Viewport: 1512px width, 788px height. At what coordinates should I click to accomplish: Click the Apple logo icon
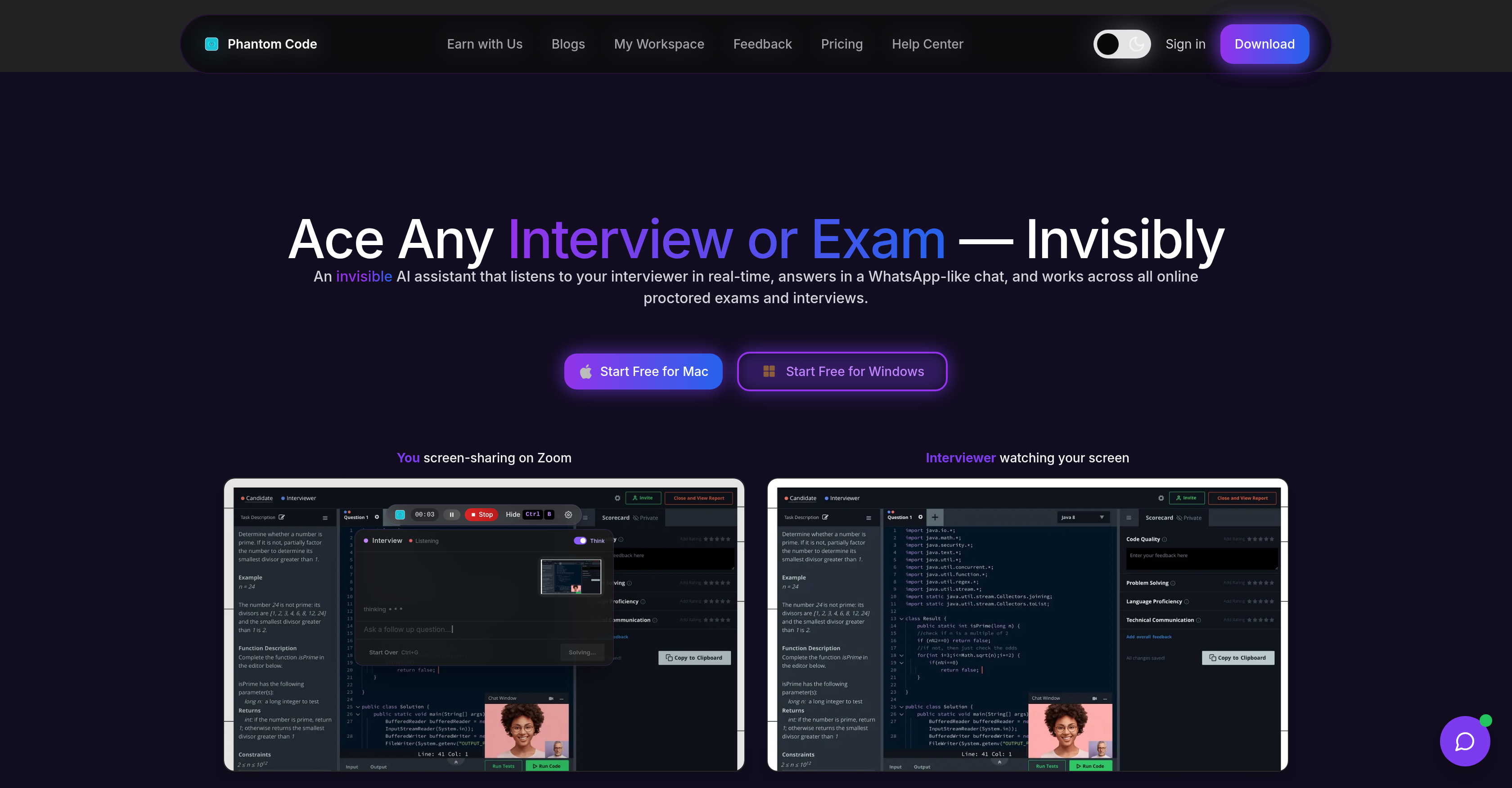[585, 372]
